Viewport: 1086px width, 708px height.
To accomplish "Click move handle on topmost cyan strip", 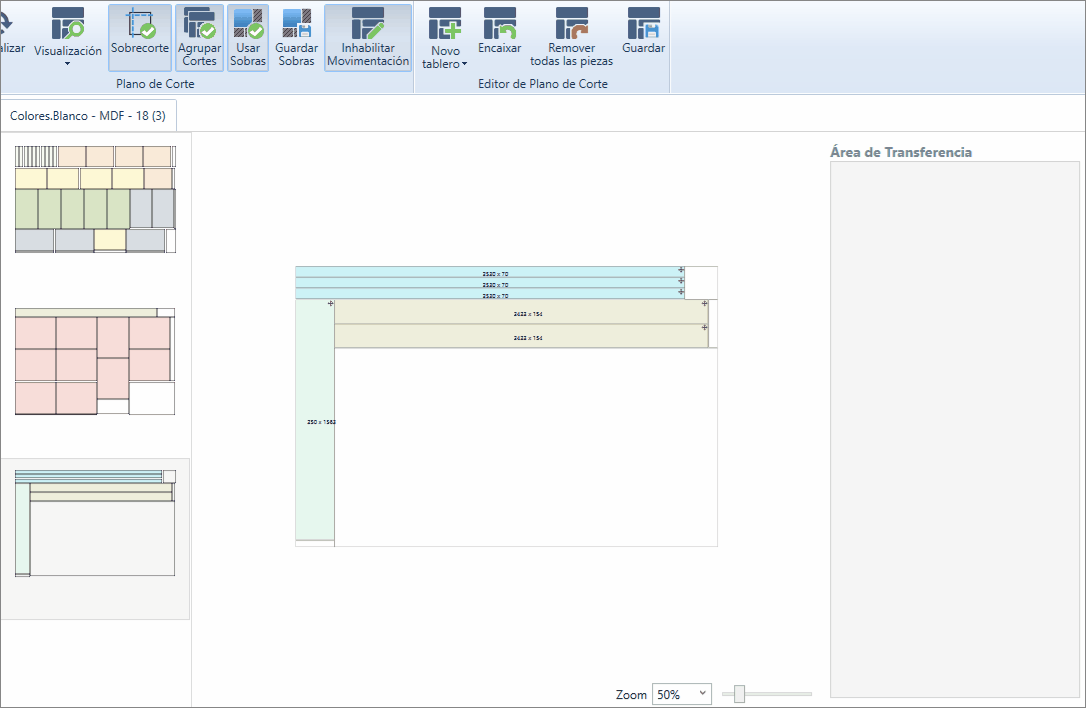I will tap(681, 270).
